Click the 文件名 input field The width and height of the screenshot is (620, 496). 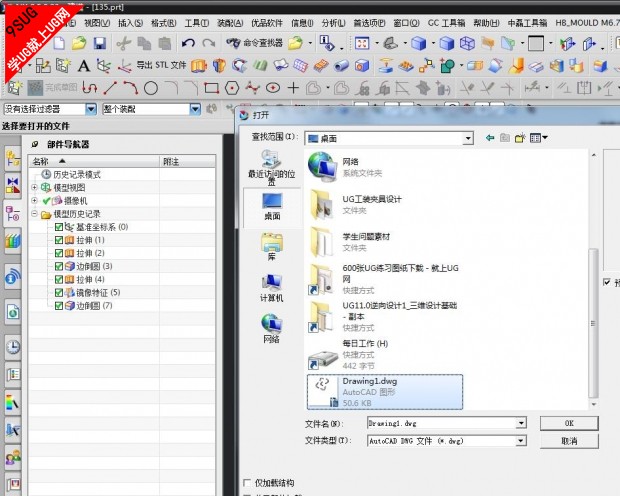point(442,423)
